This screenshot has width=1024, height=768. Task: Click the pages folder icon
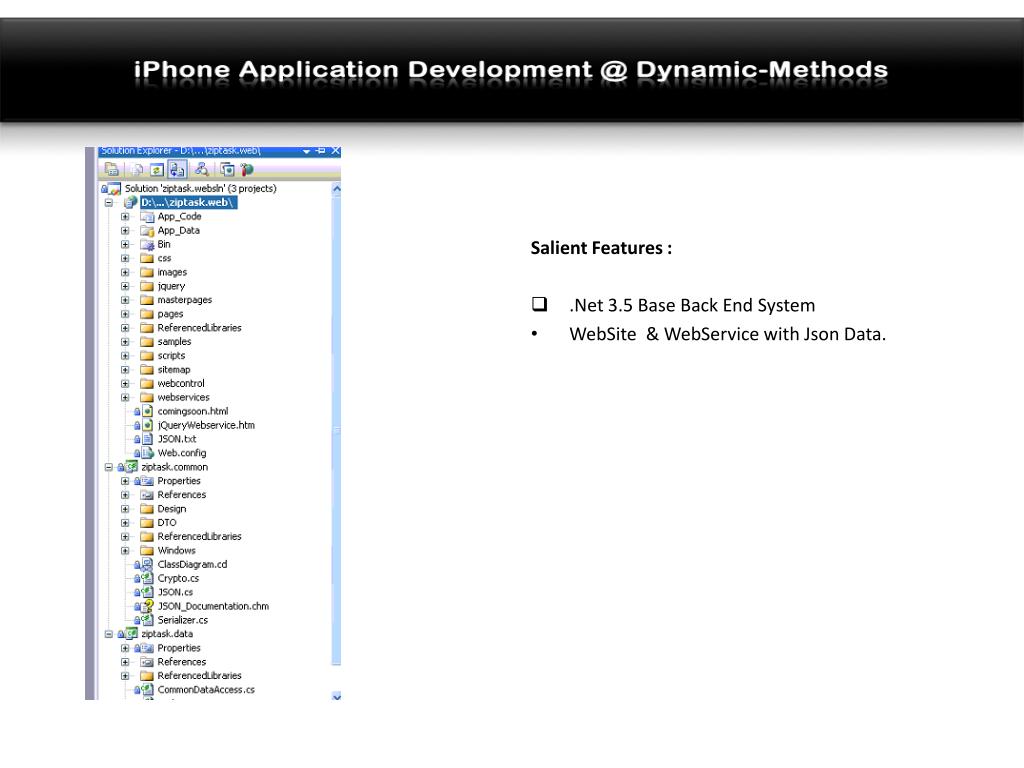click(x=147, y=314)
